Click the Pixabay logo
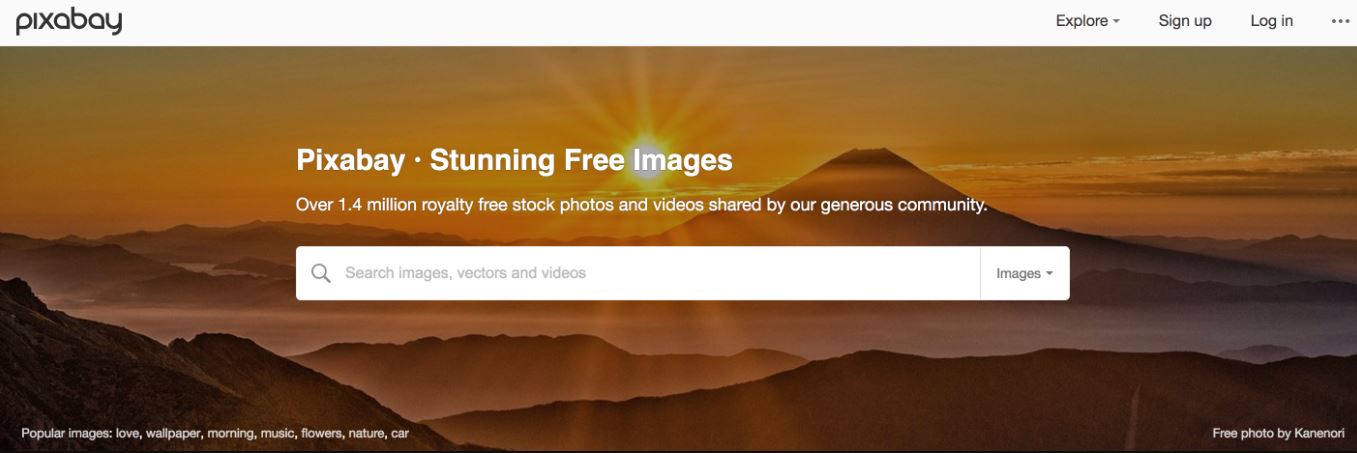 pyautogui.click(x=69, y=22)
